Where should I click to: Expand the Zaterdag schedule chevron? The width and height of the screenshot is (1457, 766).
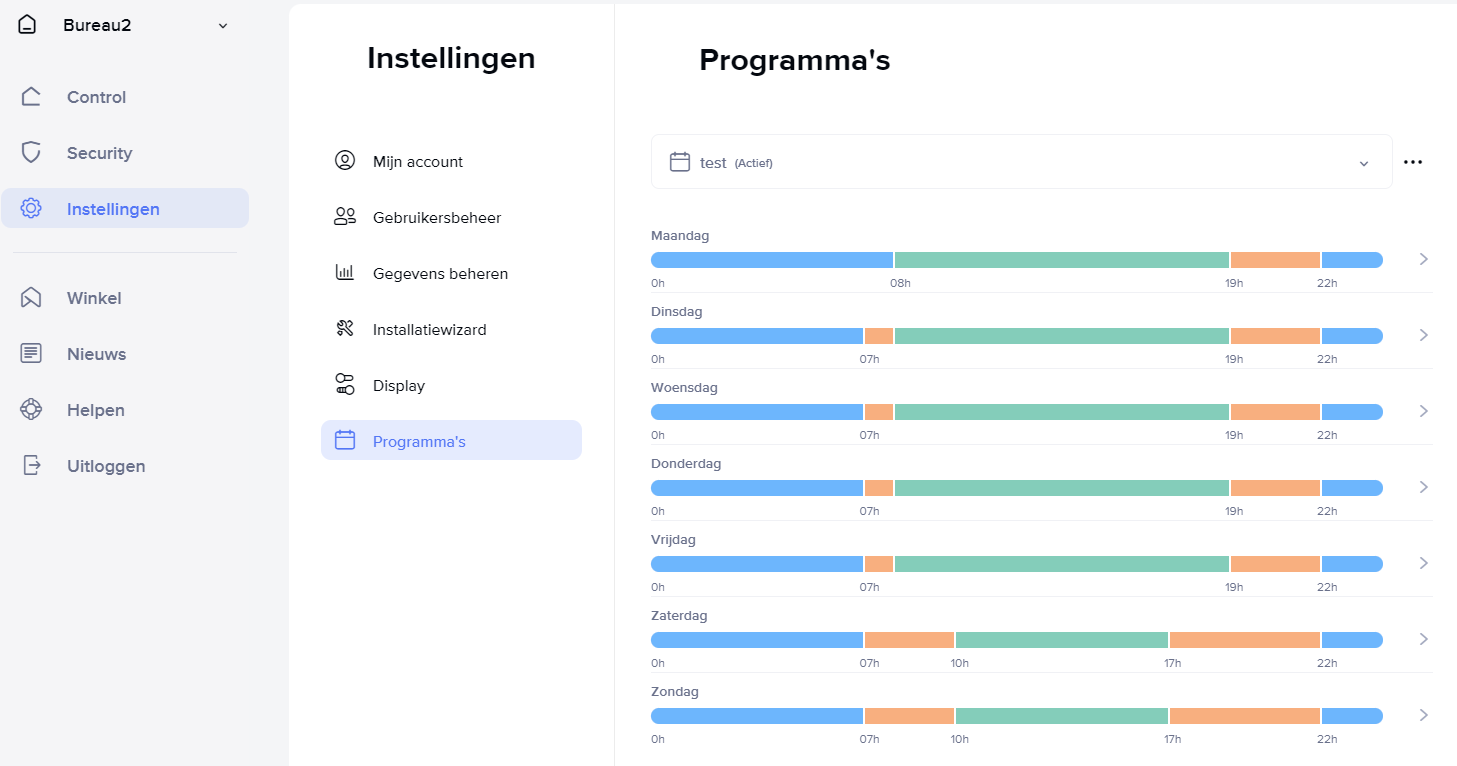pyautogui.click(x=1424, y=640)
